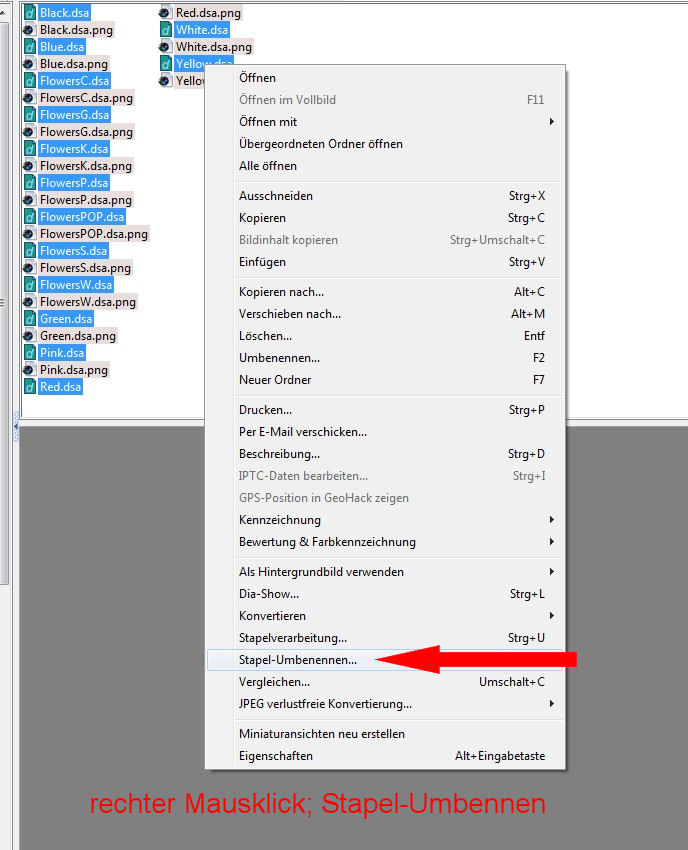Click the left panel vertical scrollbar

pos(4,304)
